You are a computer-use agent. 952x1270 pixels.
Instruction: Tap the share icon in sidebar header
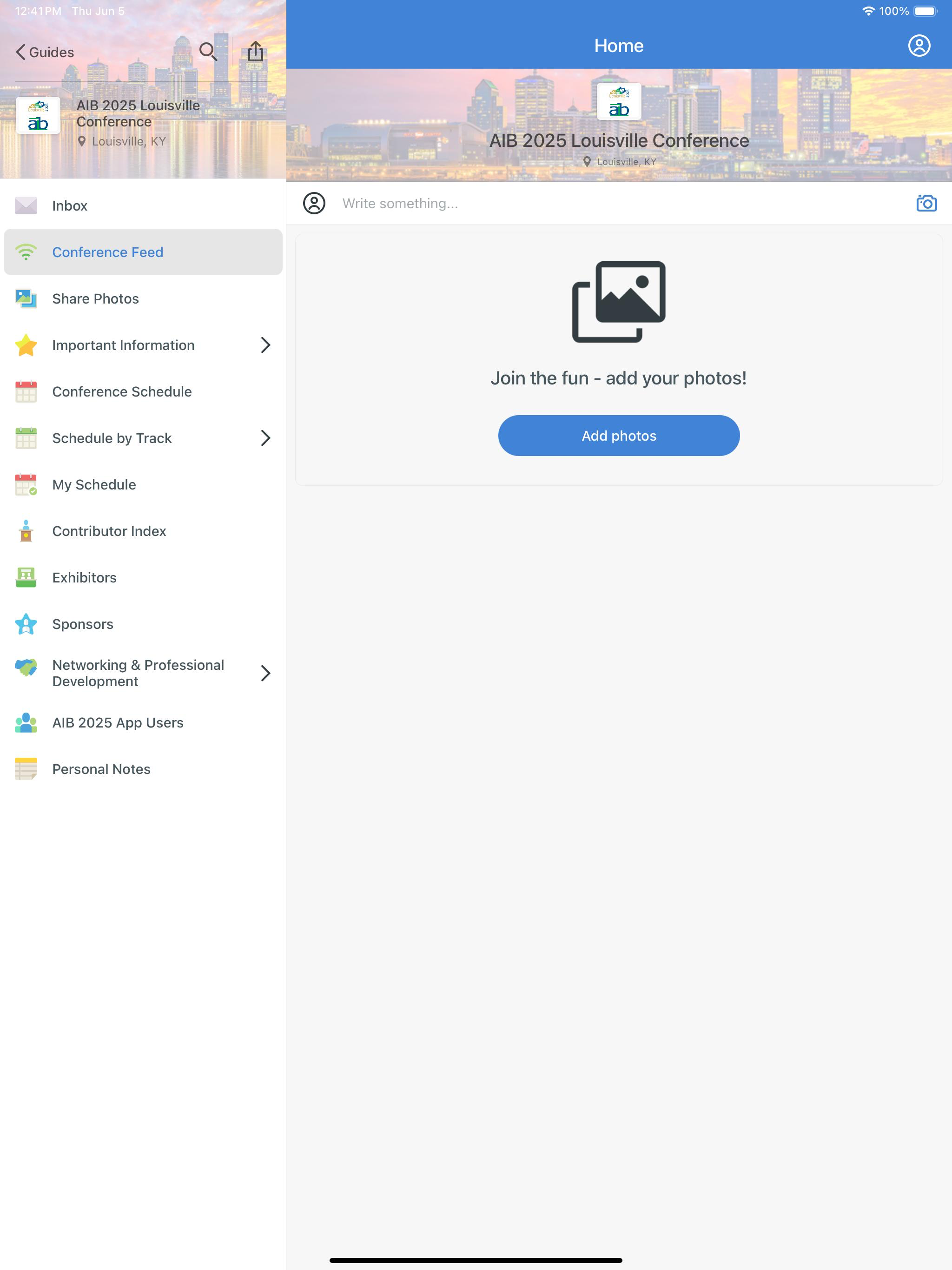click(256, 51)
